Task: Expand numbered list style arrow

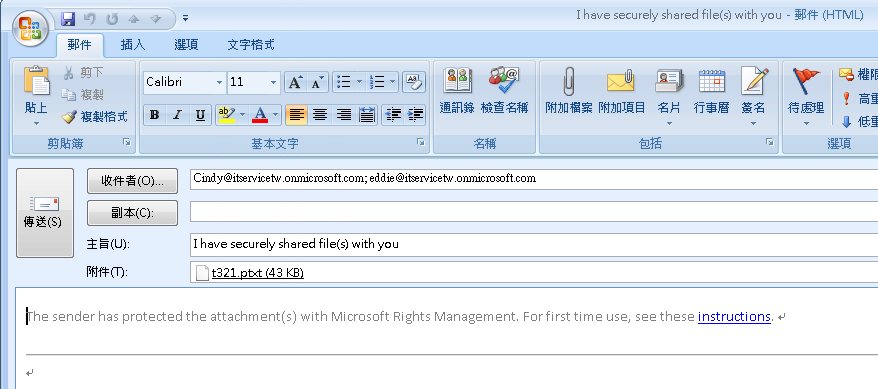Action: [393, 83]
